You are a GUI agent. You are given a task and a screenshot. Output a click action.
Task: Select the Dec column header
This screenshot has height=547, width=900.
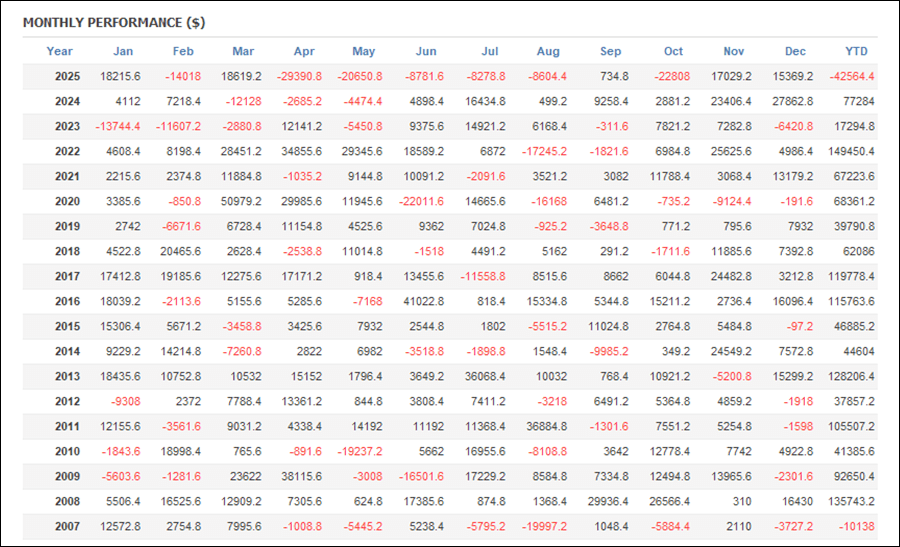pyautogui.click(x=795, y=51)
